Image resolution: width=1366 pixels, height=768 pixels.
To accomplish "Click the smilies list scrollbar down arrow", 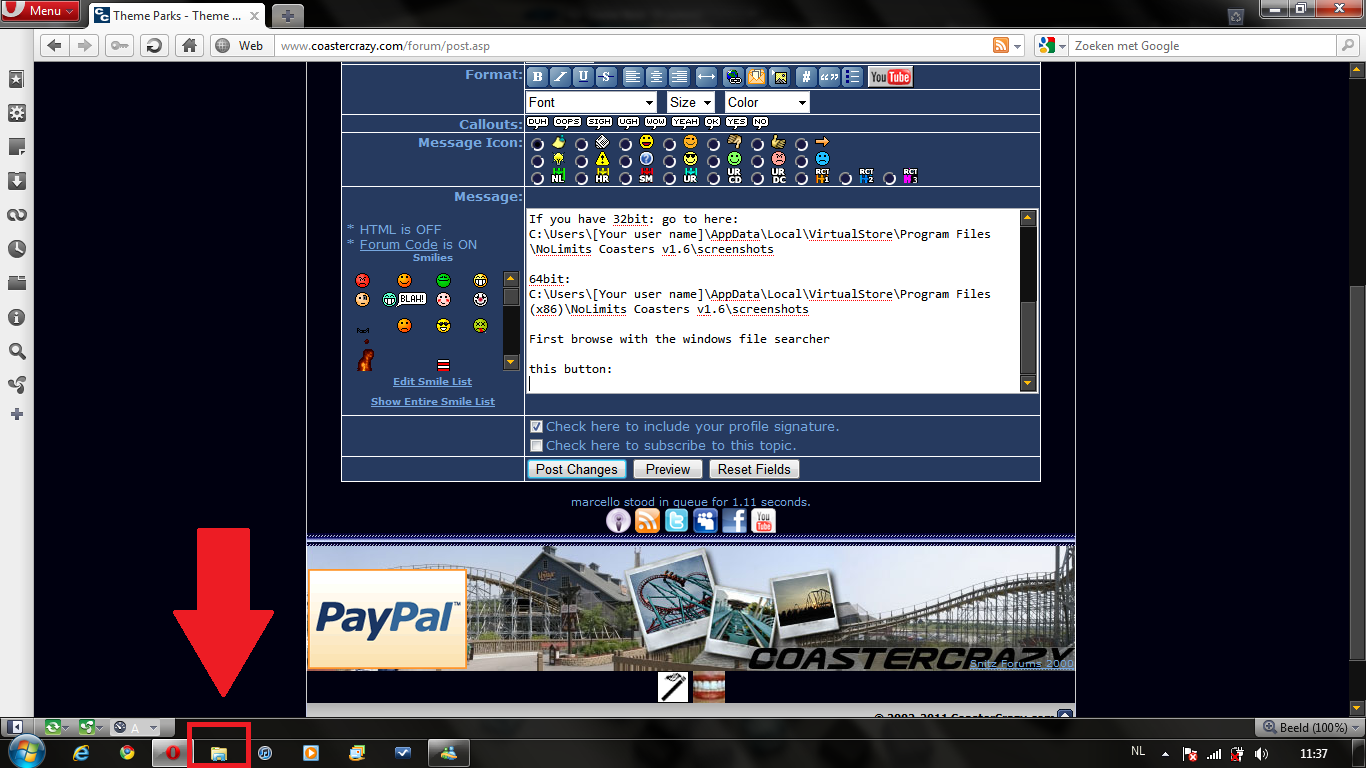I will tap(511, 362).
